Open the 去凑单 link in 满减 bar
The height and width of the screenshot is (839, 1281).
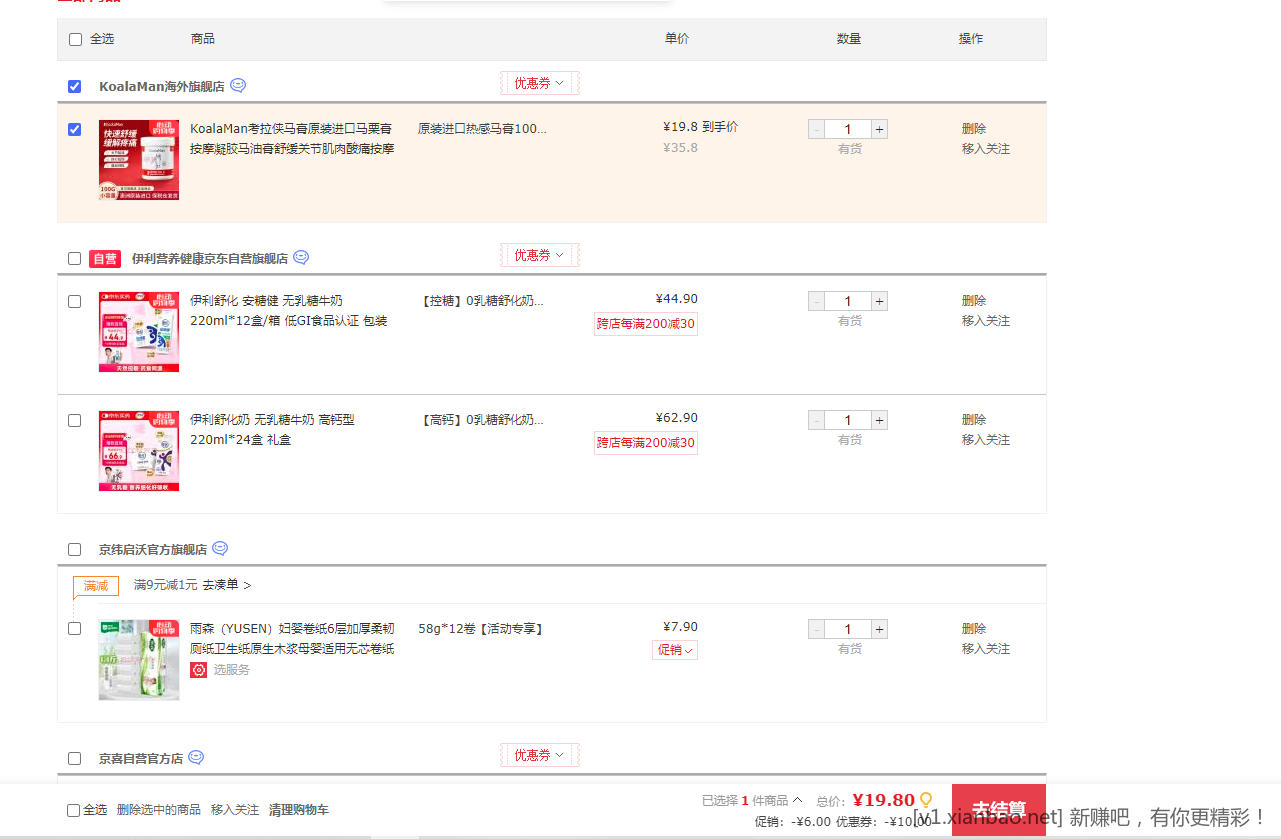coord(222,585)
